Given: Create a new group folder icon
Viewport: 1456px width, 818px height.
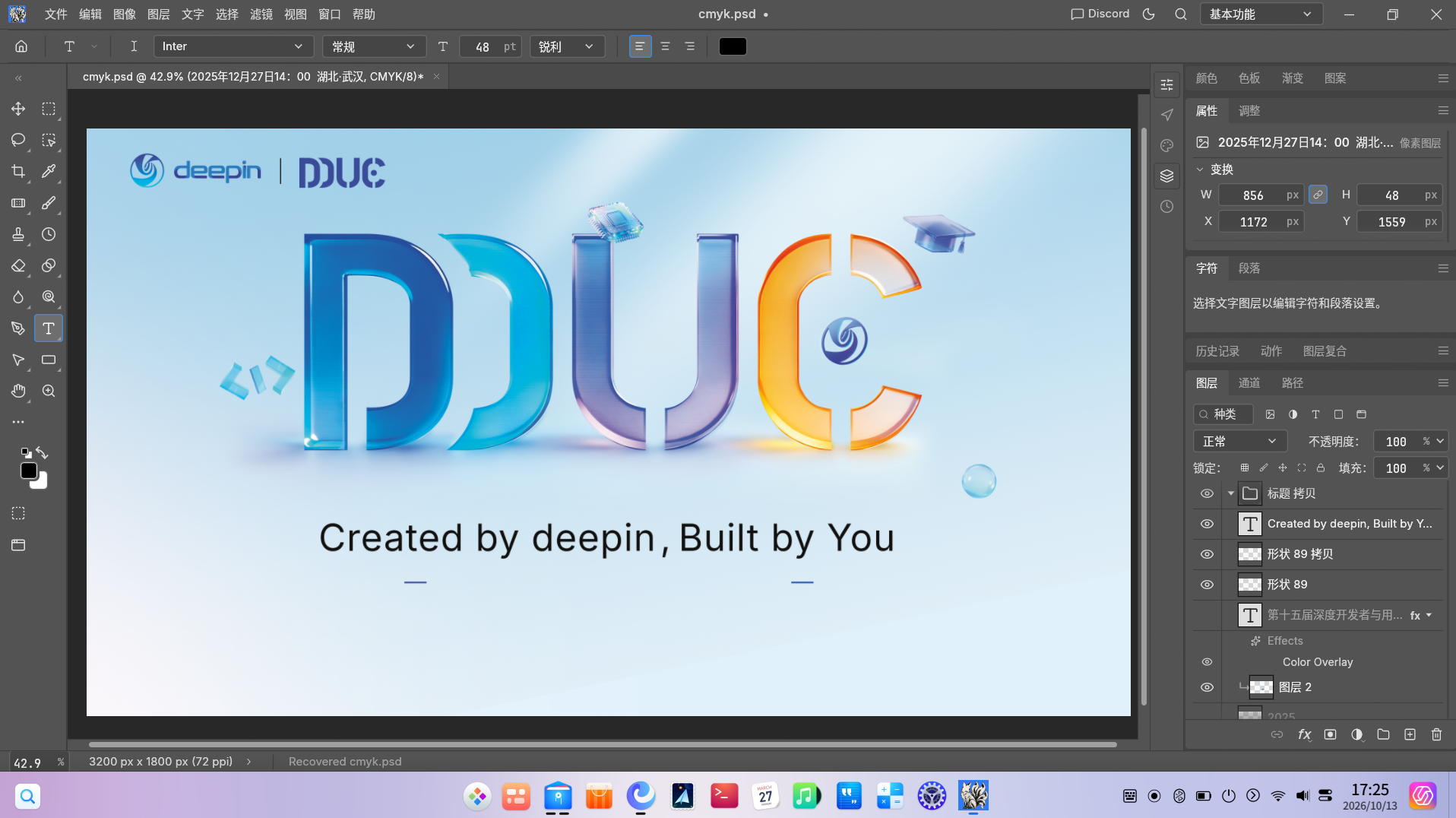Looking at the screenshot, I should (x=1383, y=734).
